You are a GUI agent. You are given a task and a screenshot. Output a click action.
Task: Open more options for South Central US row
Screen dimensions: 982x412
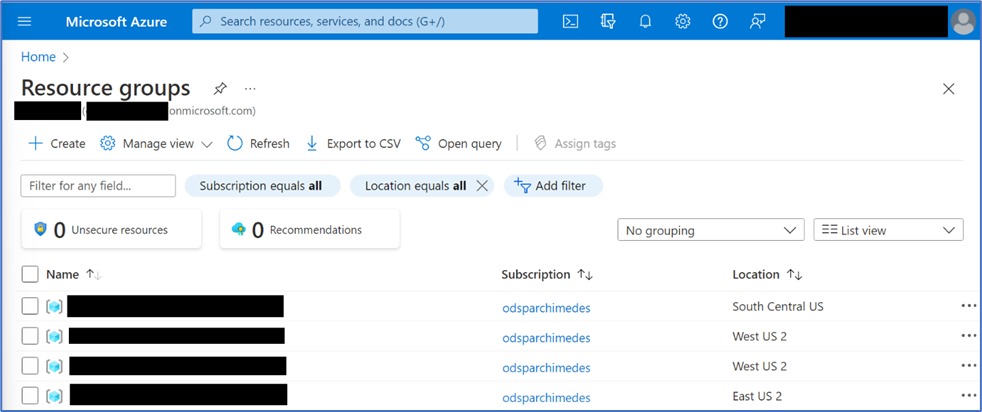point(968,306)
